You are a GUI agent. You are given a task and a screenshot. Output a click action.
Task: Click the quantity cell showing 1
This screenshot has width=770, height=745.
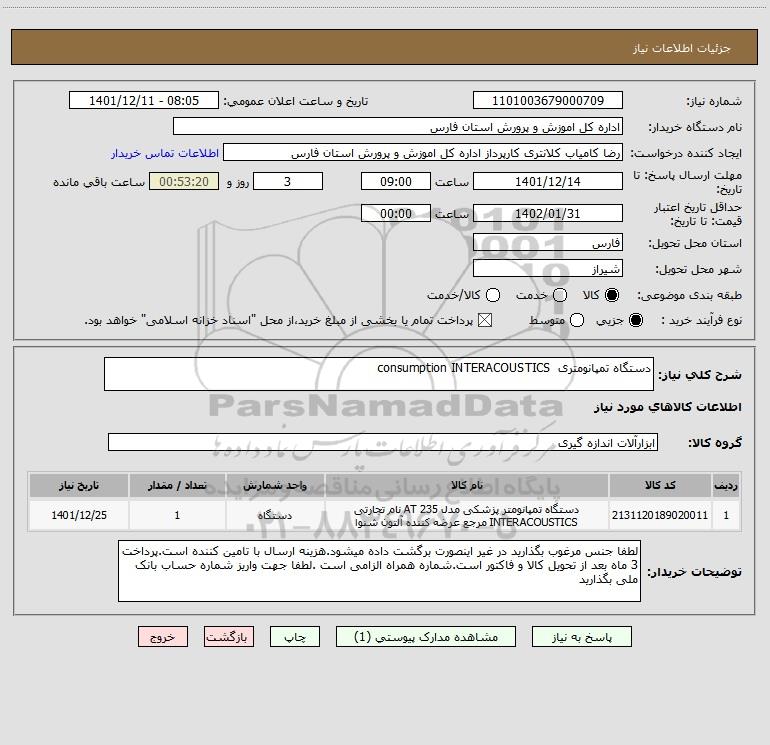pos(177,515)
